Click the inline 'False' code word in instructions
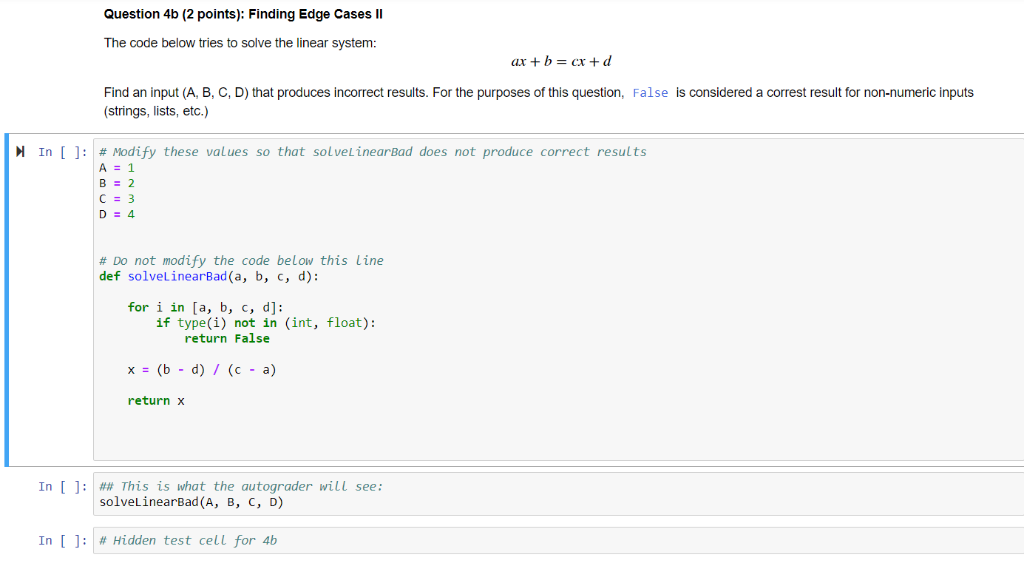This screenshot has width=1024, height=566. coord(650,93)
